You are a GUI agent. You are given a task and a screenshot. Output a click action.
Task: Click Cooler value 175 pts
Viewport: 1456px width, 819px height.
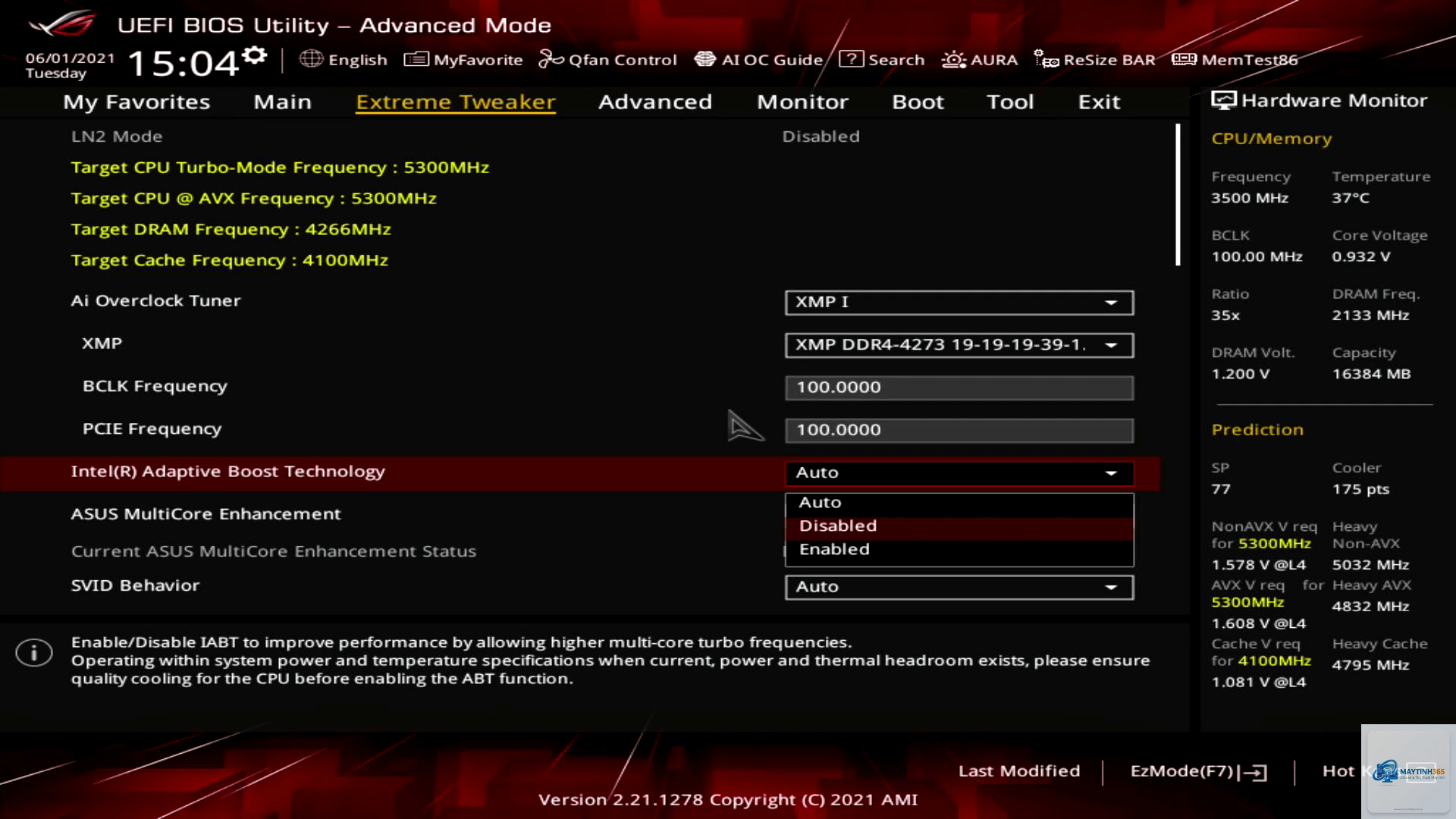click(x=1360, y=489)
